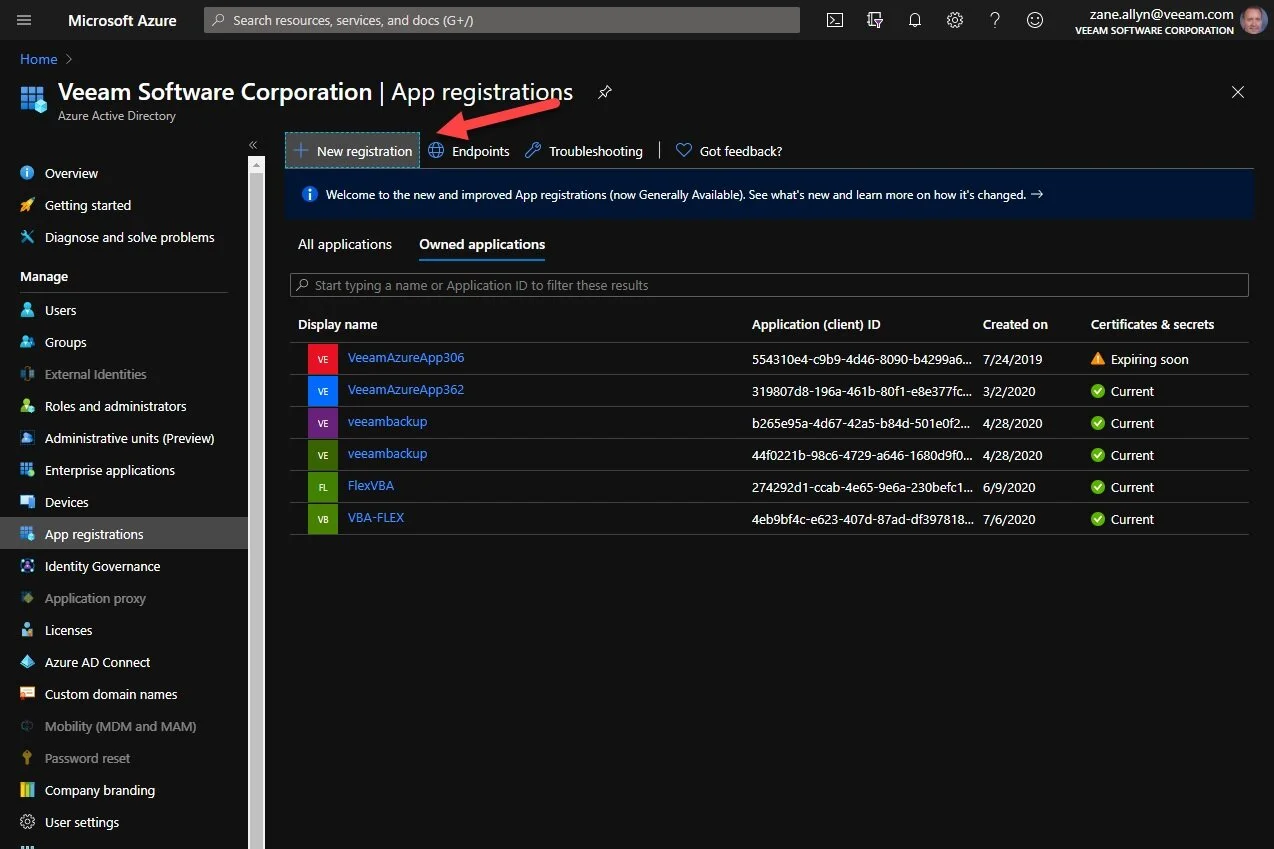Click Certificates & secrets column header
1274x849 pixels.
pos(1152,325)
